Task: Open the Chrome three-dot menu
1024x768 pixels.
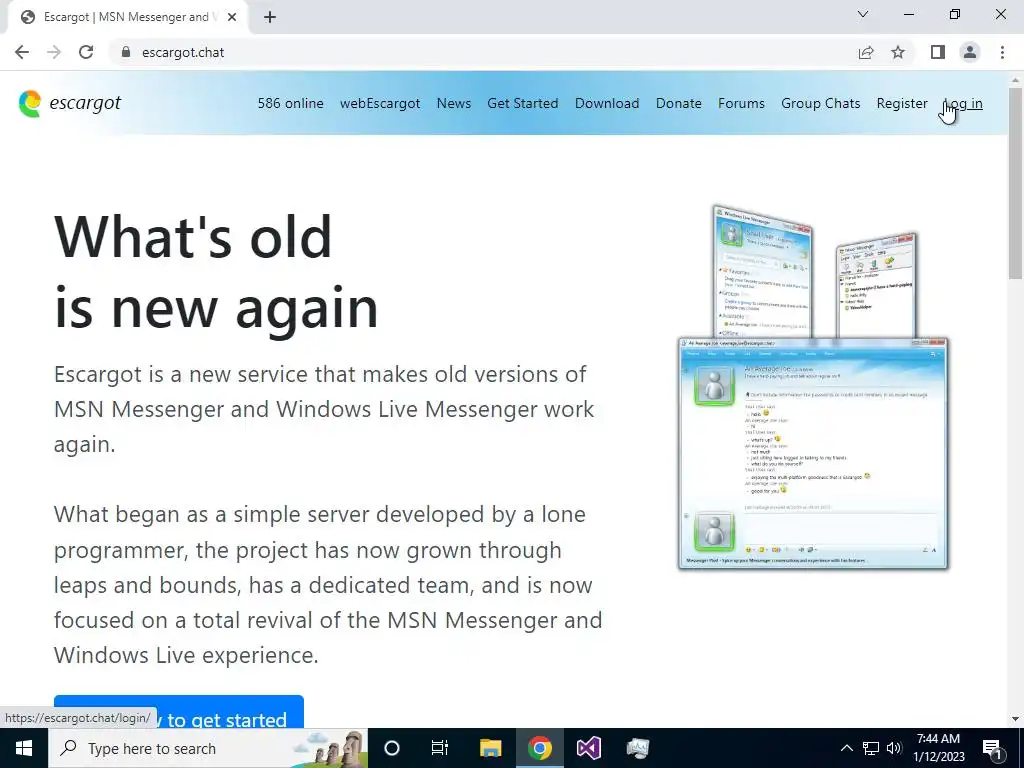Action: click(1002, 52)
